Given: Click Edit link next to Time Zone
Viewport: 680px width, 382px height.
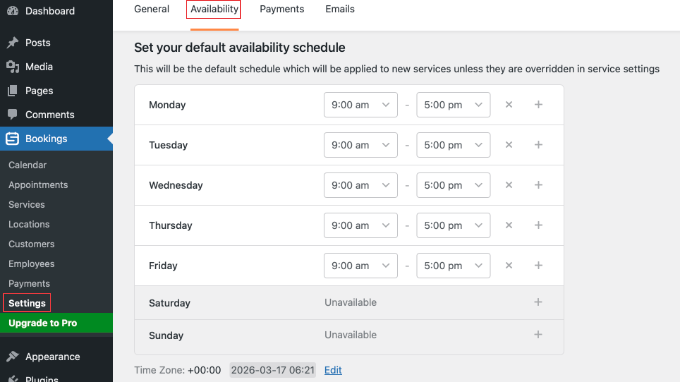Looking at the screenshot, I should click(333, 370).
